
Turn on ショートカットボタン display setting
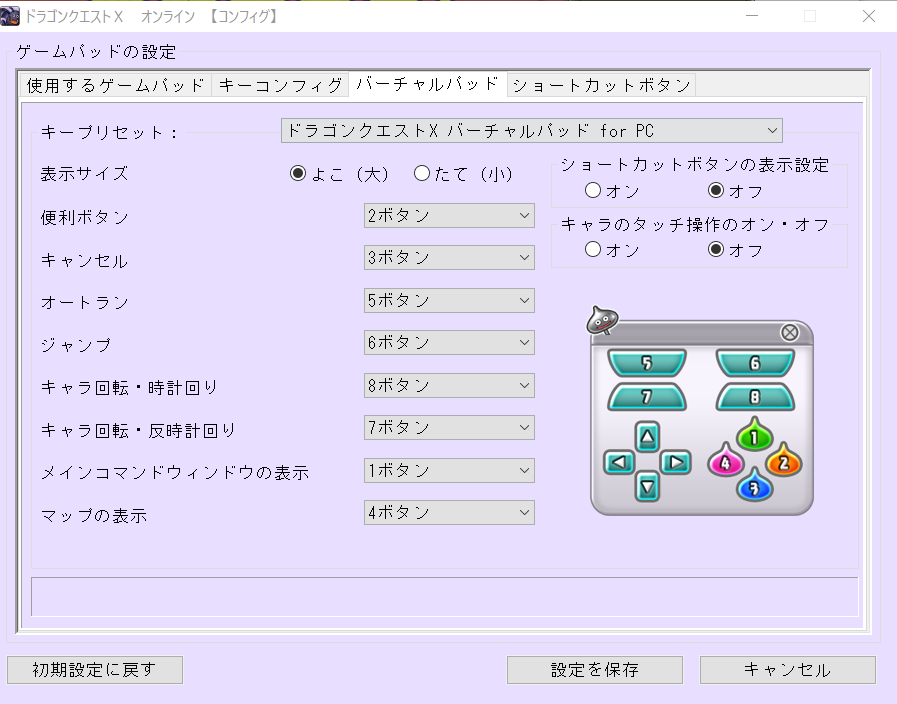click(x=593, y=190)
